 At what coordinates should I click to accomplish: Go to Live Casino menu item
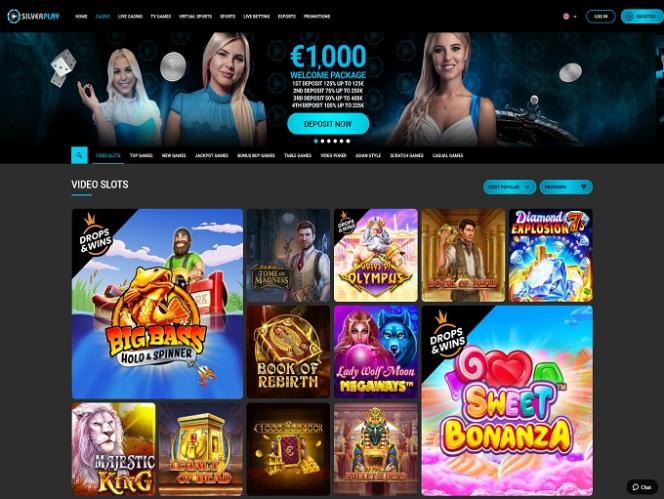130,17
